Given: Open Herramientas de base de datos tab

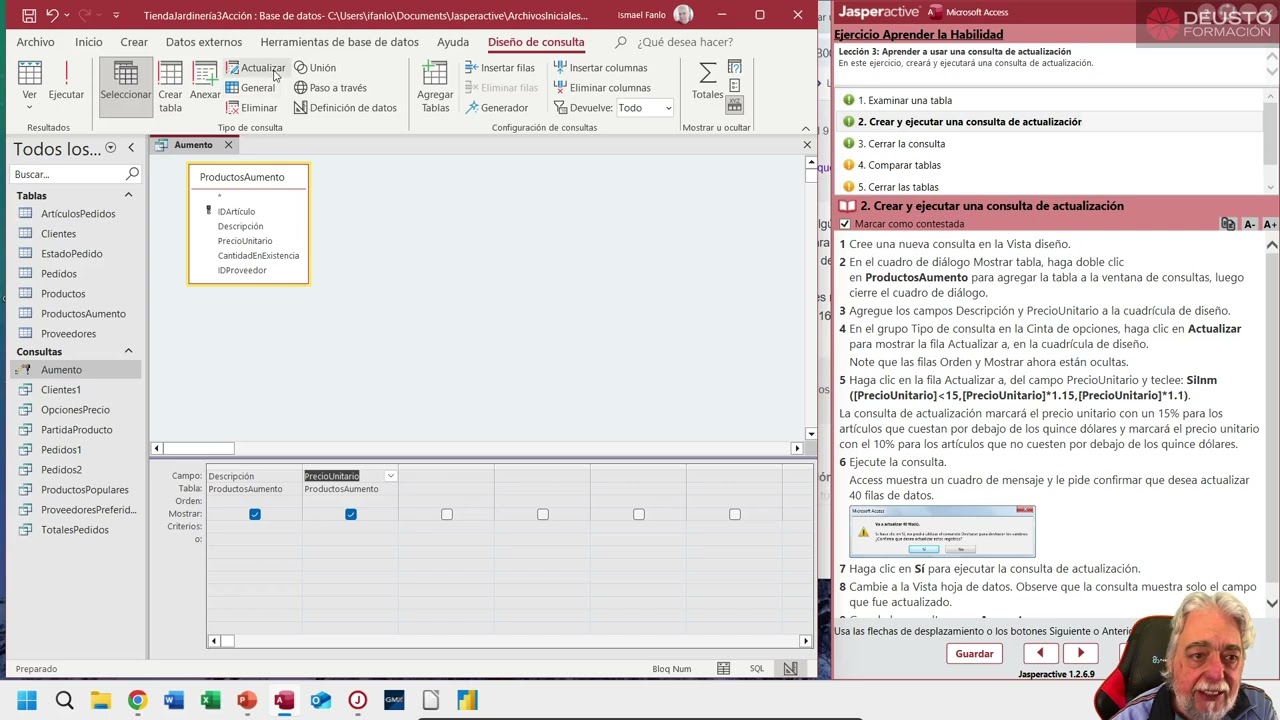Looking at the screenshot, I should point(339,42).
